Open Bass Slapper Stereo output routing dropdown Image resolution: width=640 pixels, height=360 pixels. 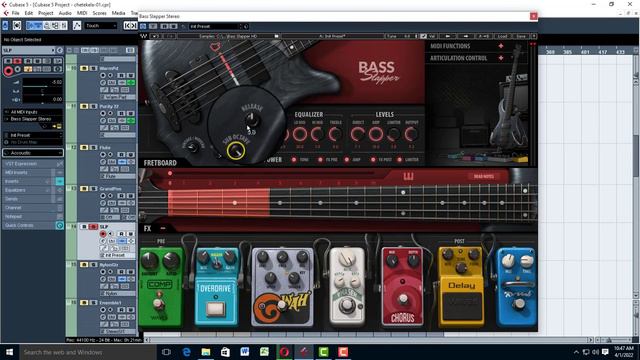[x=33, y=119]
